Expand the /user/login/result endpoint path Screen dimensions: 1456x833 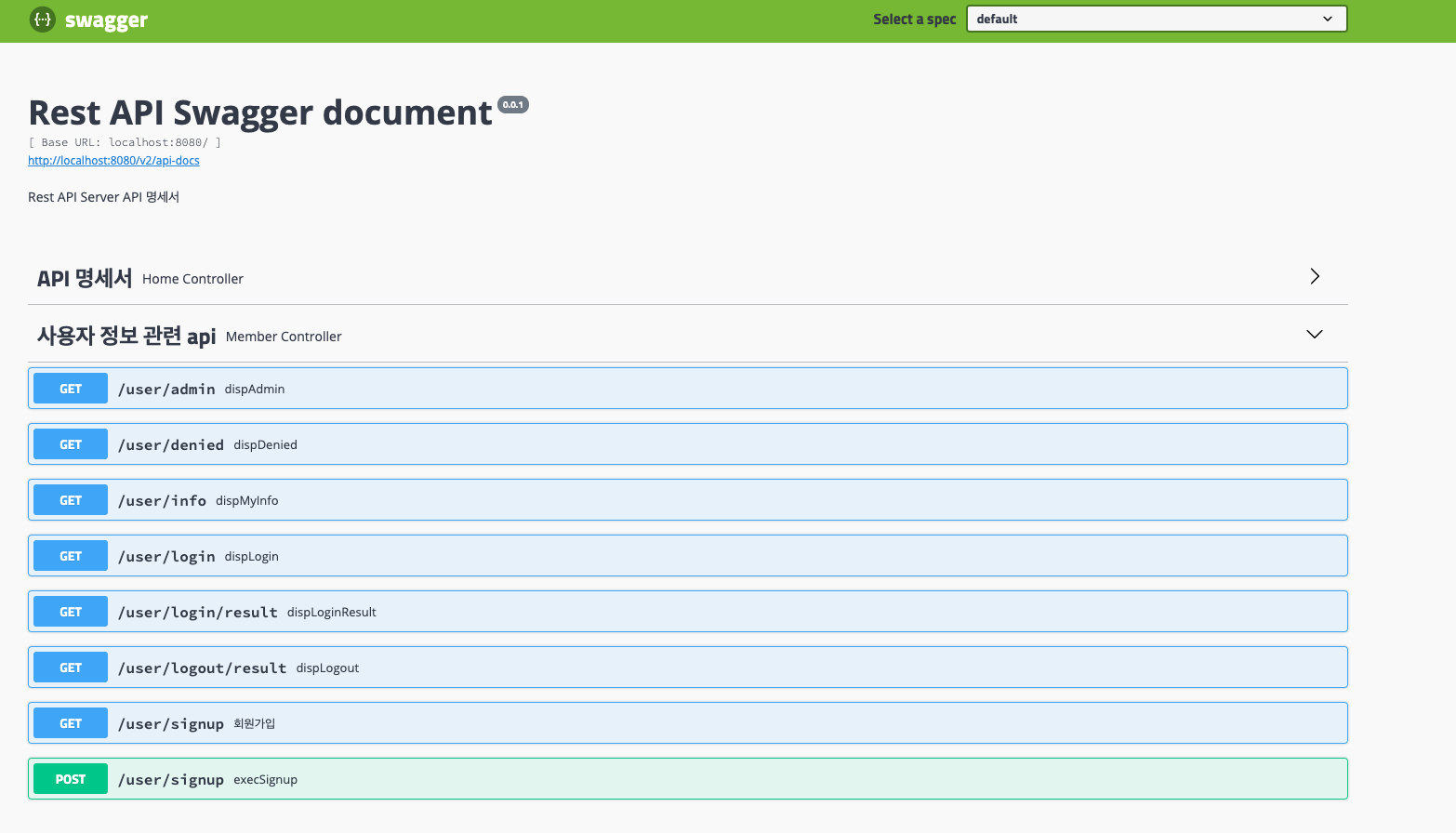pos(198,612)
